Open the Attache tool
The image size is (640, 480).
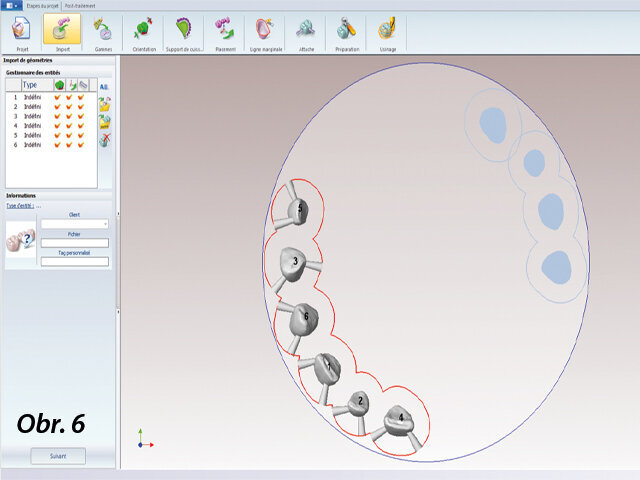click(x=305, y=32)
